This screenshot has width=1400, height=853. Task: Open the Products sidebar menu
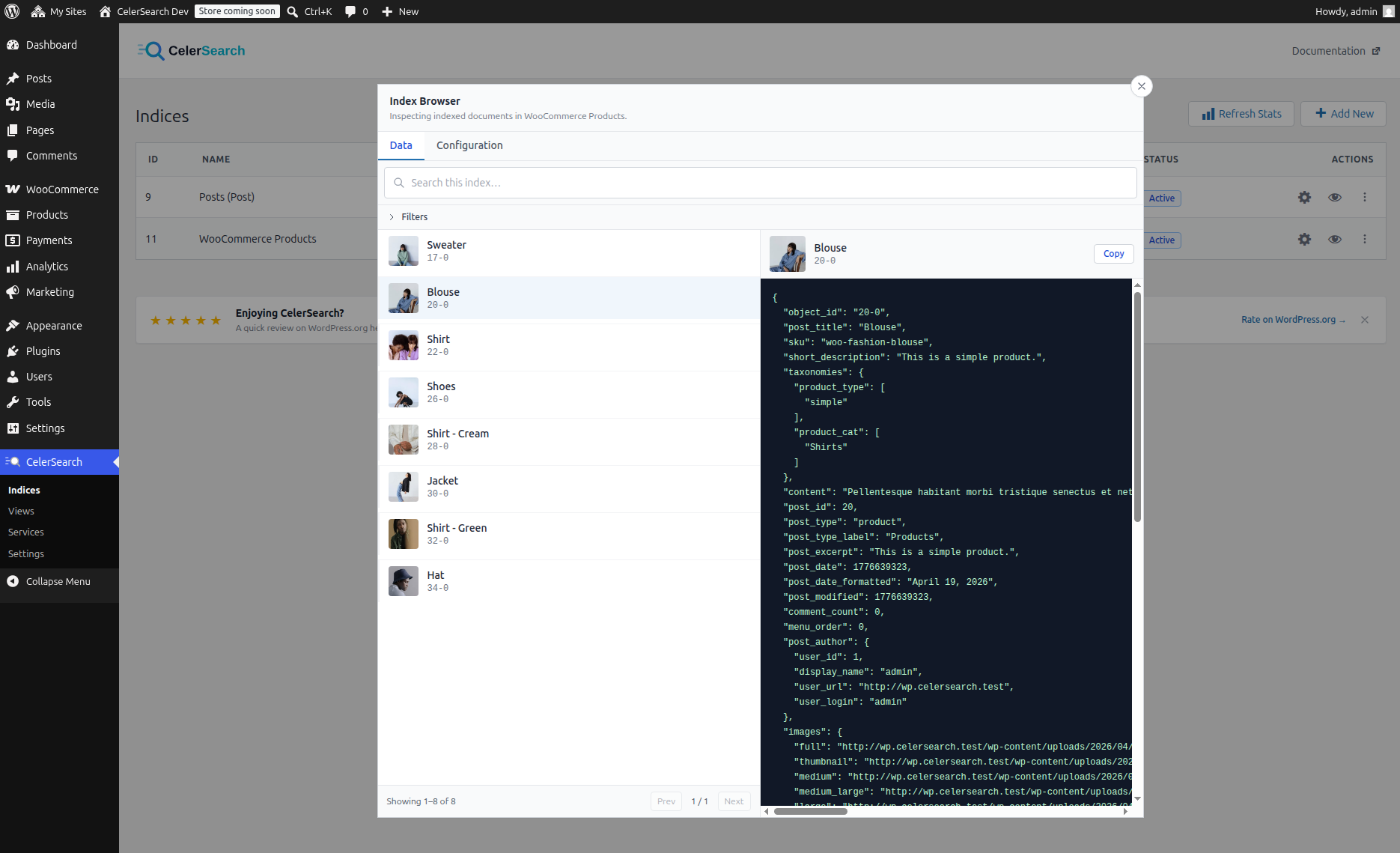click(x=59, y=215)
